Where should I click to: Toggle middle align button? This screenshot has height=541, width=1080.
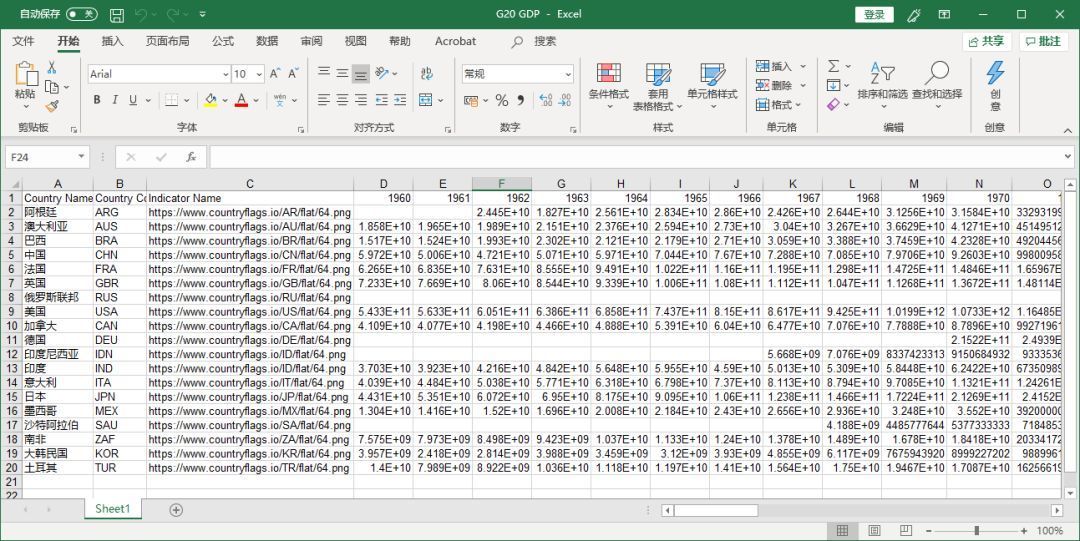click(x=342, y=73)
